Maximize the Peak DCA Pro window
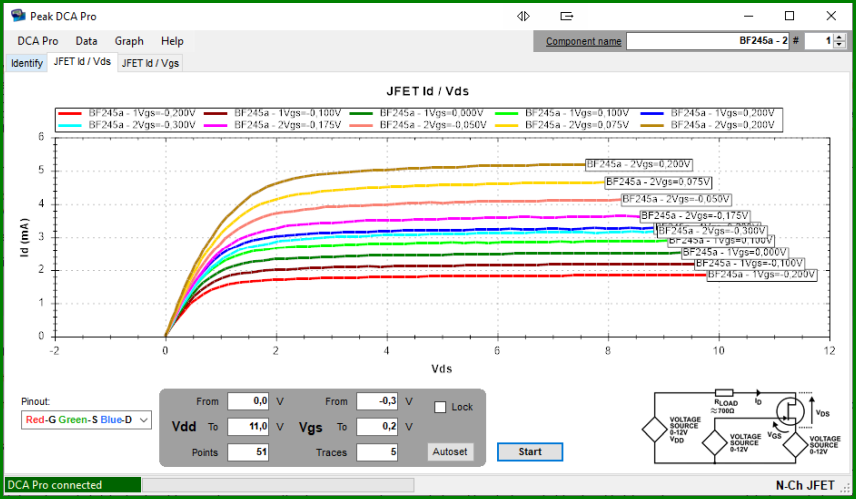The height and width of the screenshot is (499, 856). 789,16
